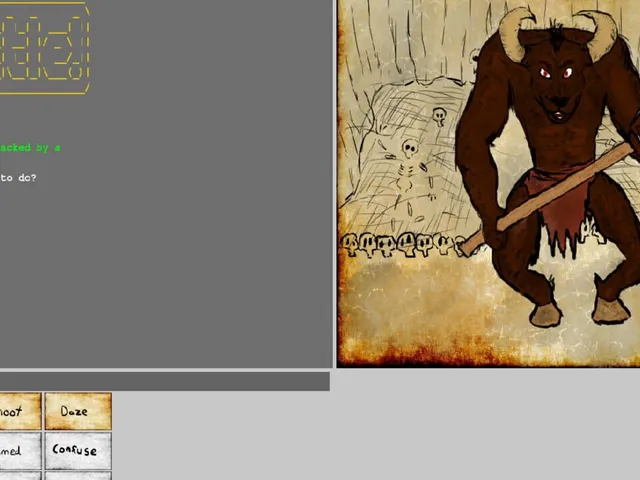Focus the dark command input bar
The image size is (640, 480).
(x=165, y=381)
